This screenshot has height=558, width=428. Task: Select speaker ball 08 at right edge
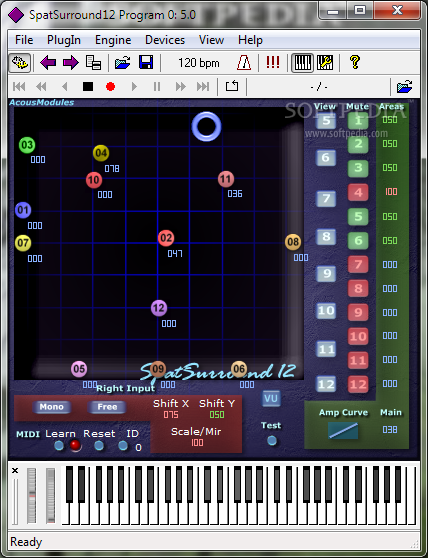click(x=293, y=242)
